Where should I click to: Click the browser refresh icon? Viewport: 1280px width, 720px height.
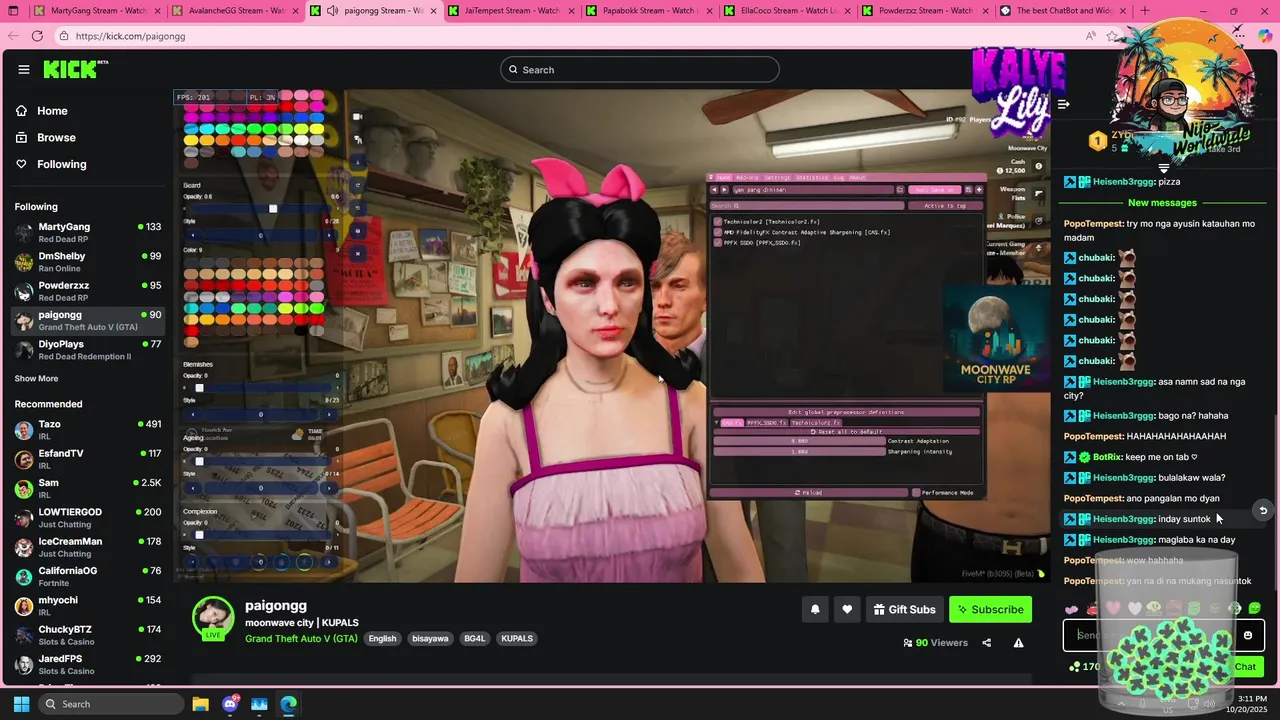click(x=37, y=35)
